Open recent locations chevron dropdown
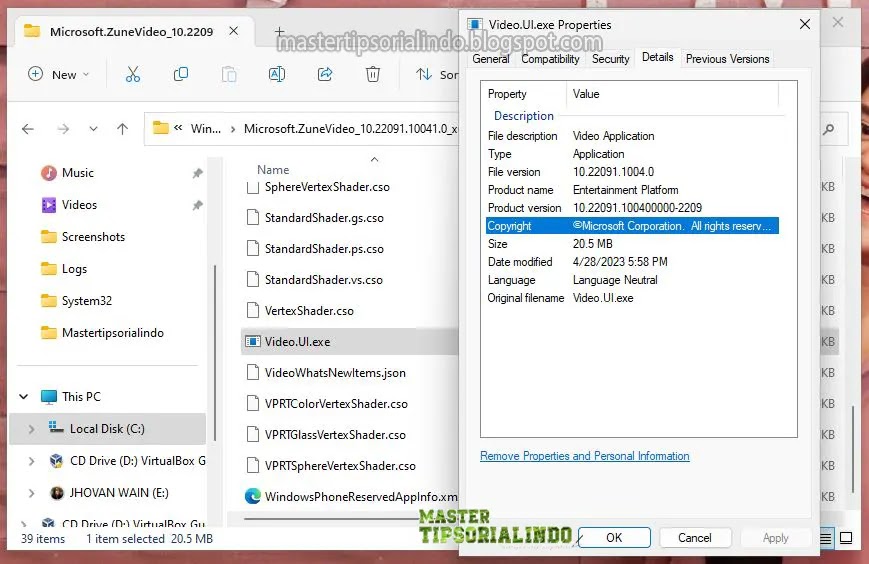The width and height of the screenshot is (869, 564). pos(94,129)
